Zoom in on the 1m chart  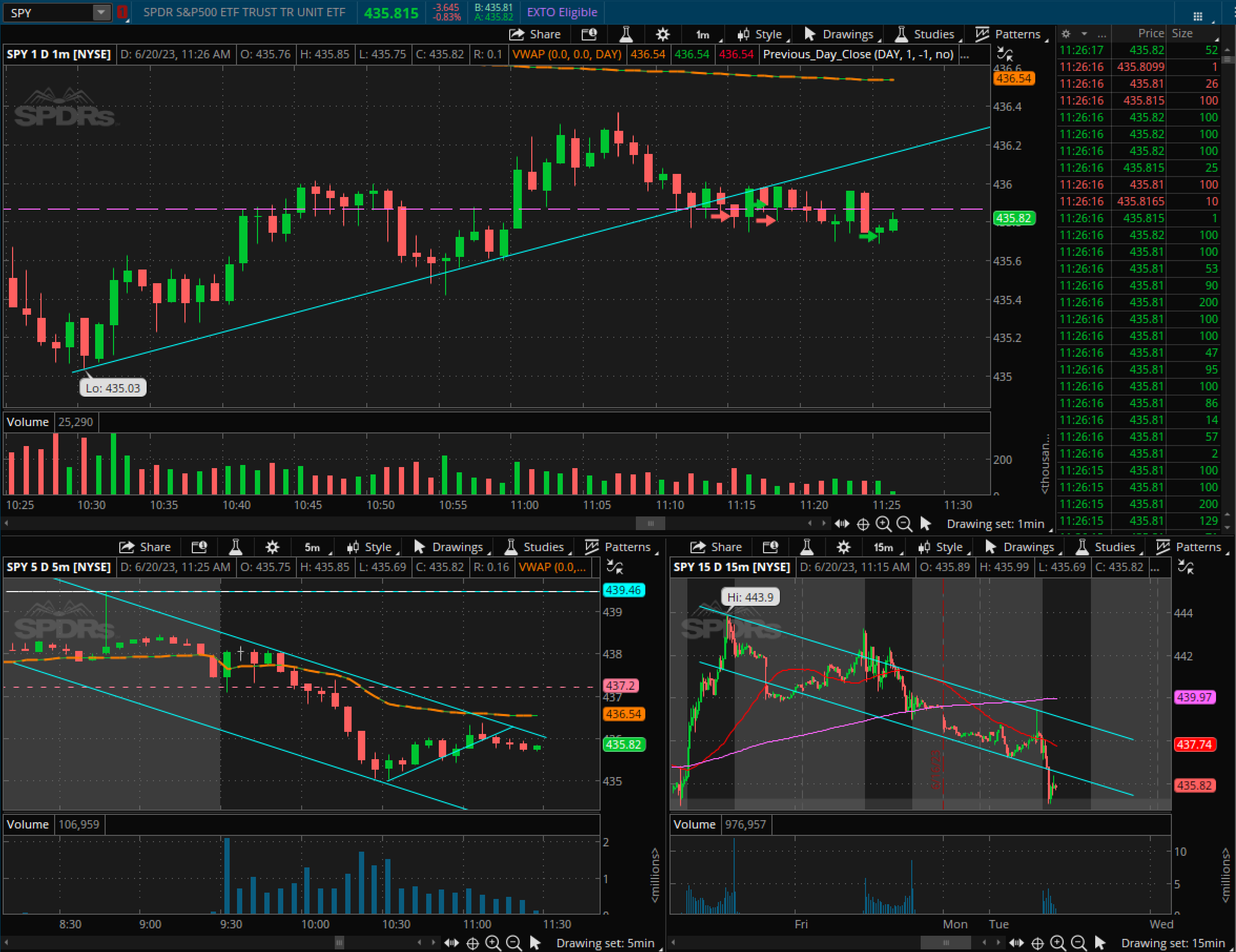pos(883,524)
